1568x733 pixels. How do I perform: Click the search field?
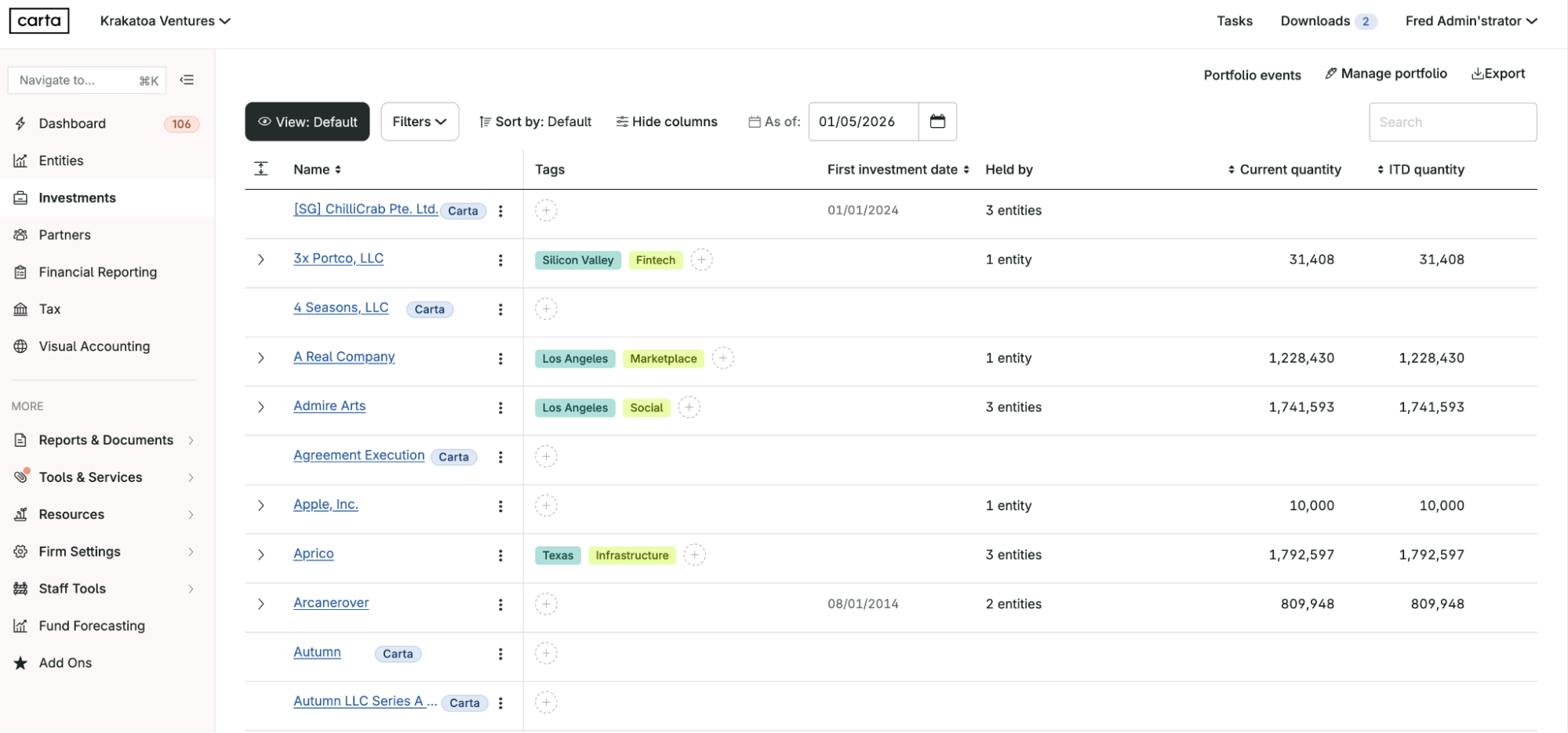tap(1452, 122)
